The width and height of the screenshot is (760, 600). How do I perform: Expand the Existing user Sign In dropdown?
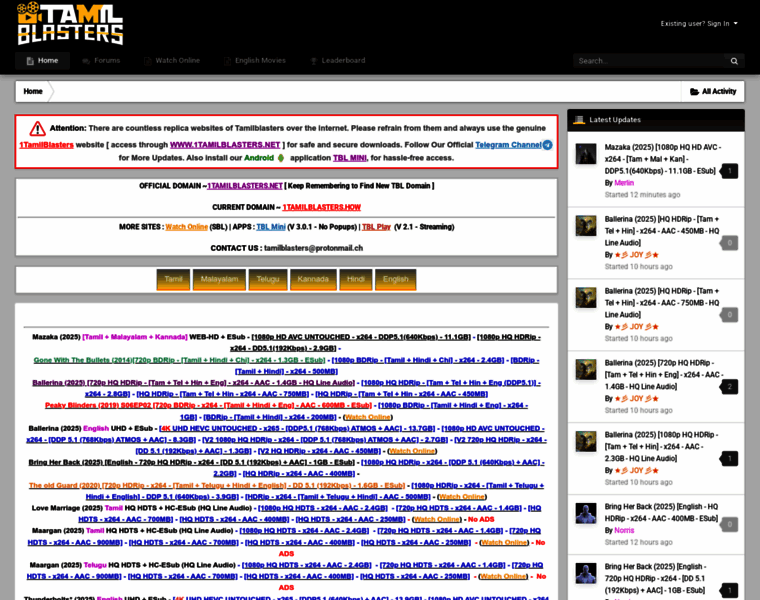point(699,23)
